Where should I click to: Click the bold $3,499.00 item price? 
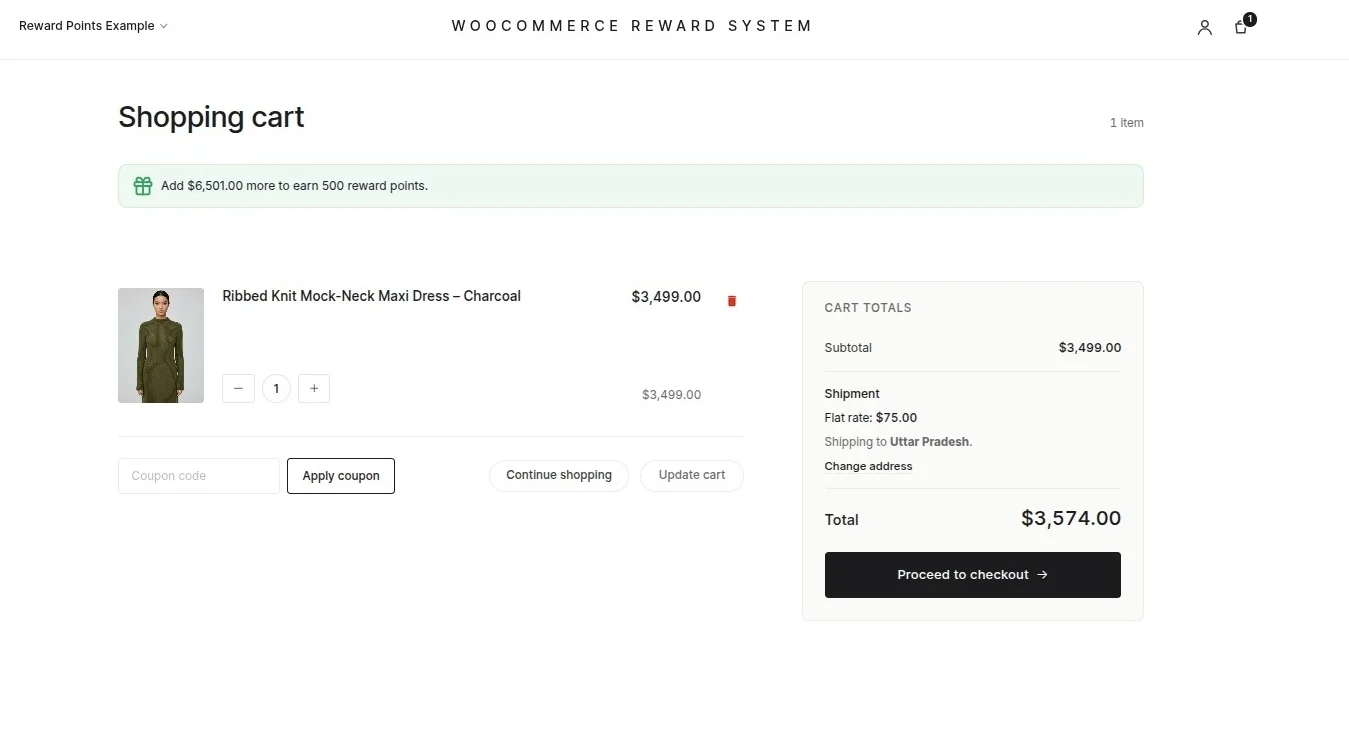point(666,297)
